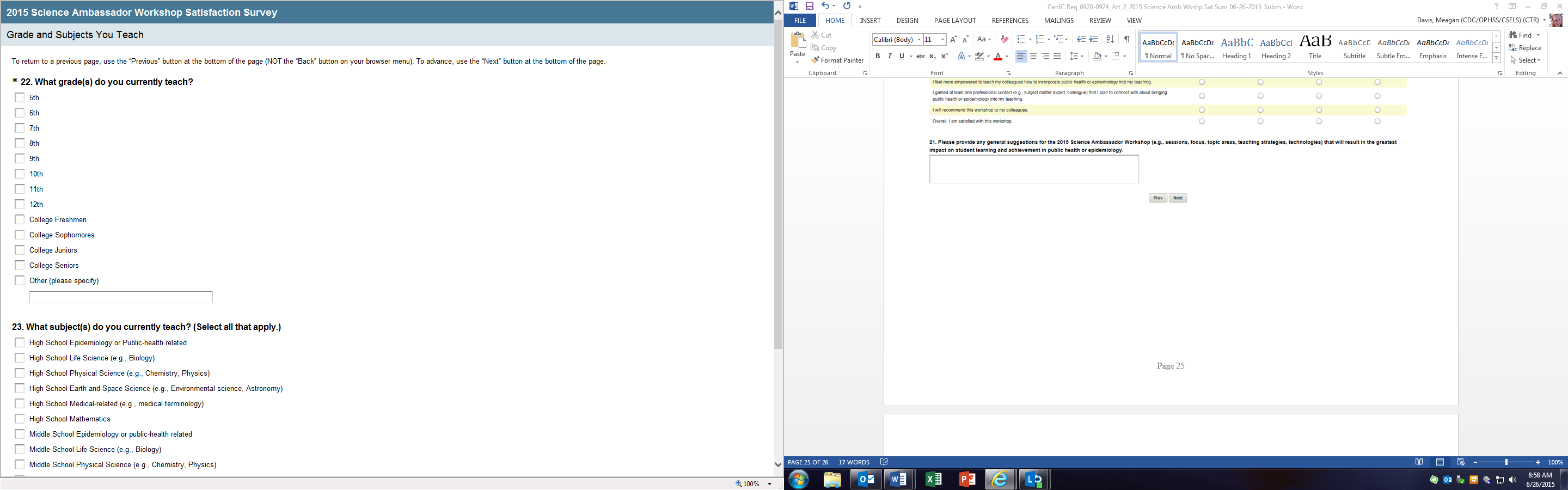Open the Calibri (Body) font name dropdown
Image resolution: width=1568 pixels, height=490 pixels.
918,40
